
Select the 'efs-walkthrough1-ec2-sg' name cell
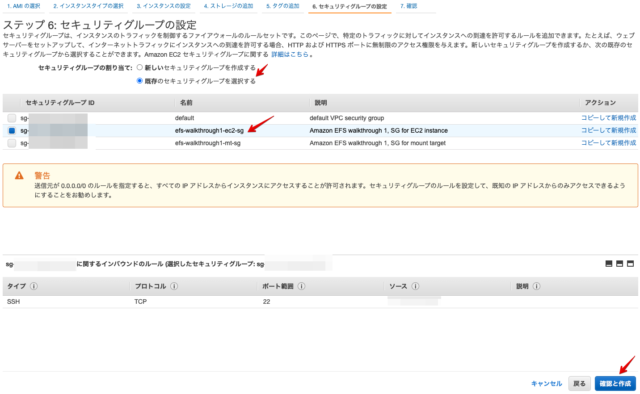[x=209, y=131]
